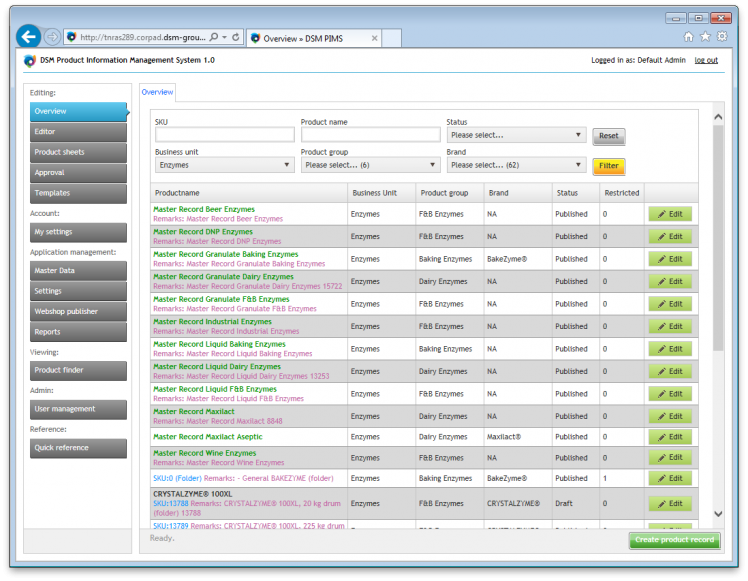Viewport: 748px width, 581px height.
Task: Edit the CRYSTALZYME 100XL draft row
Action: click(670, 504)
